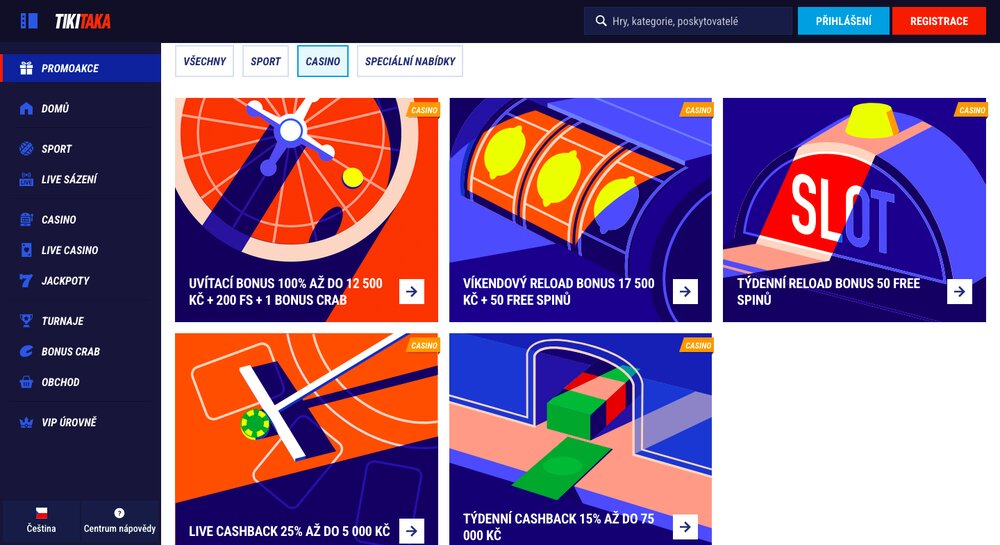1000x545 pixels.
Task: Click the Přihlášení login button
Action: 843,21
